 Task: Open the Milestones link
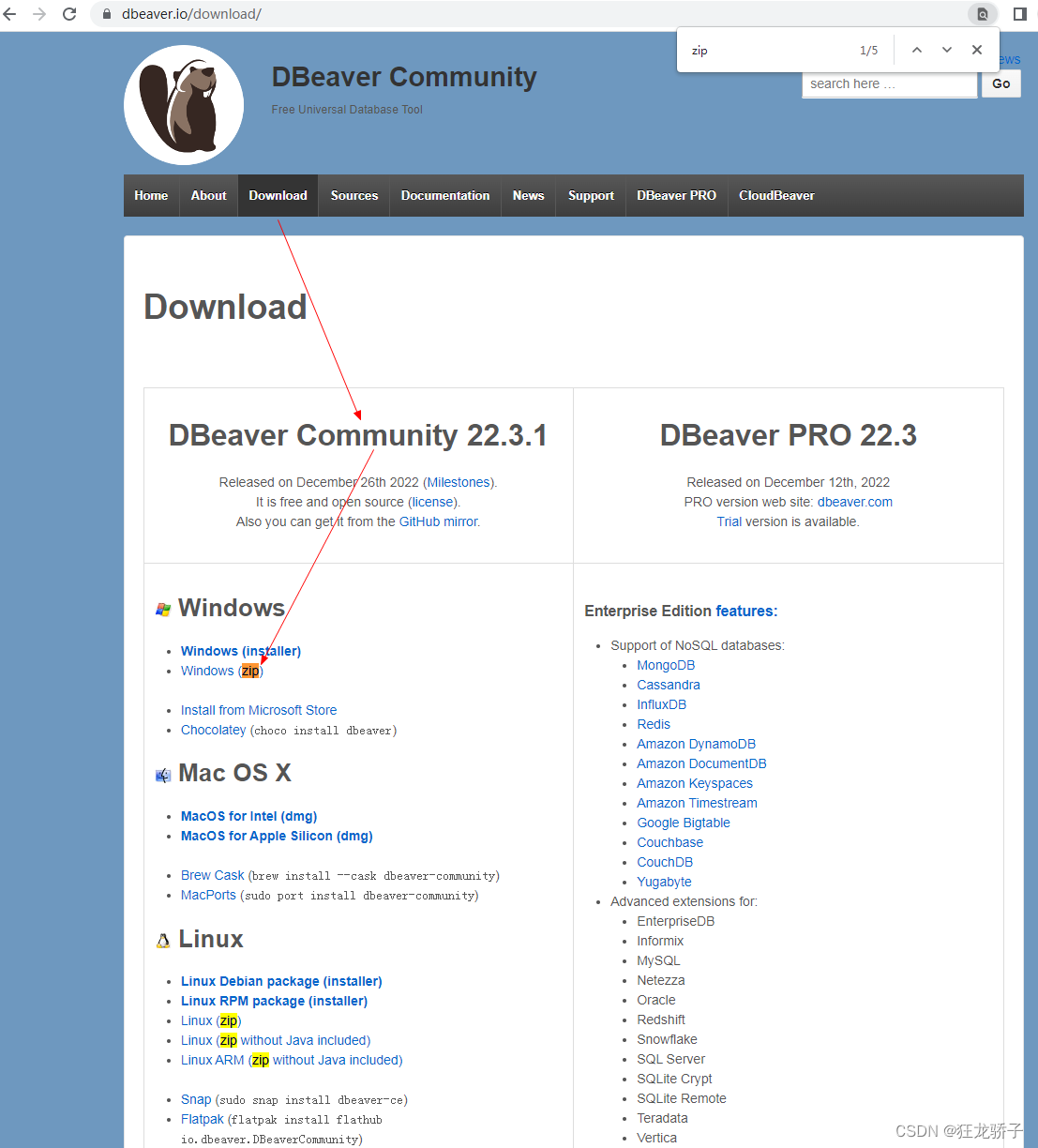459,481
